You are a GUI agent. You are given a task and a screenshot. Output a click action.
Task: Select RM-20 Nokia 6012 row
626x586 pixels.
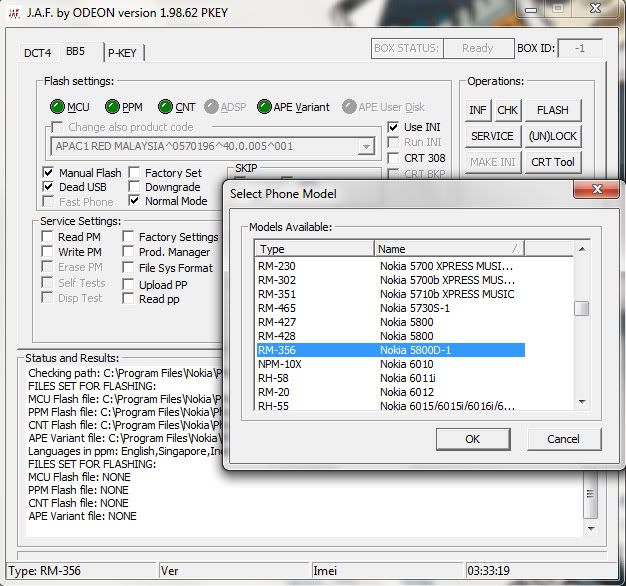point(390,392)
